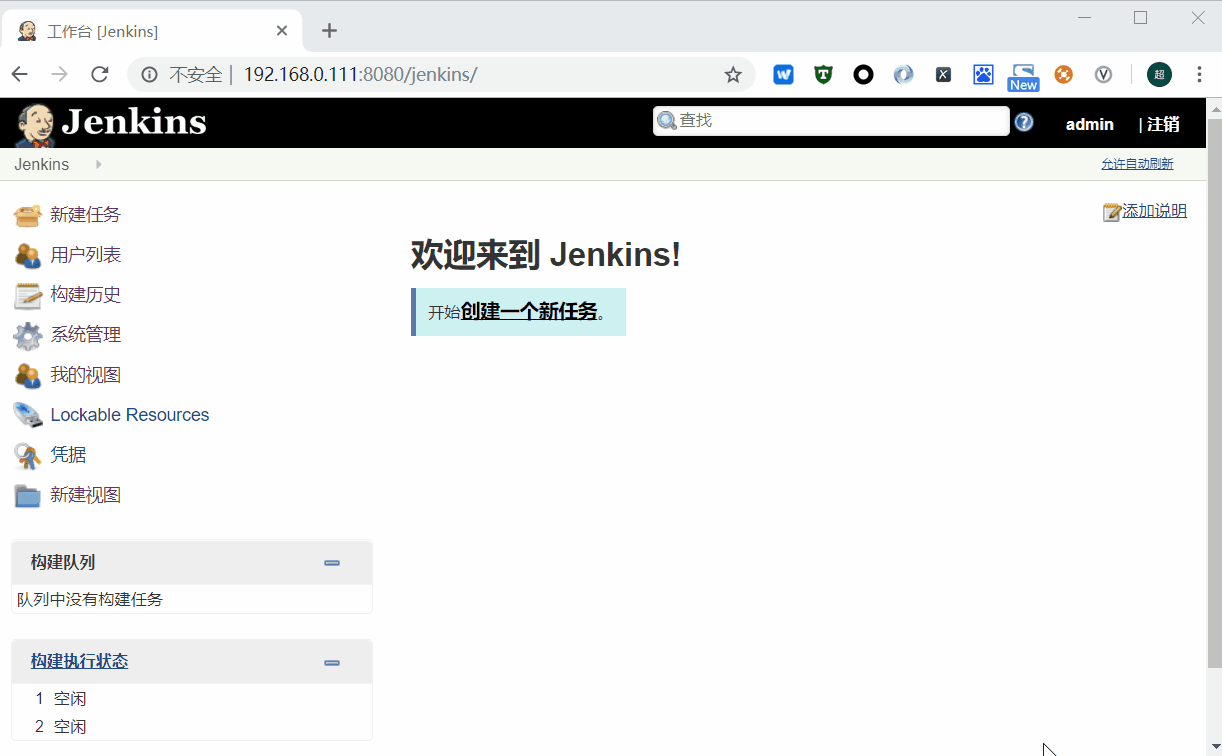Reload the page with refresh icon
Viewport: 1222px width, 756px height.
pyautogui.click(x=100, y=75)
